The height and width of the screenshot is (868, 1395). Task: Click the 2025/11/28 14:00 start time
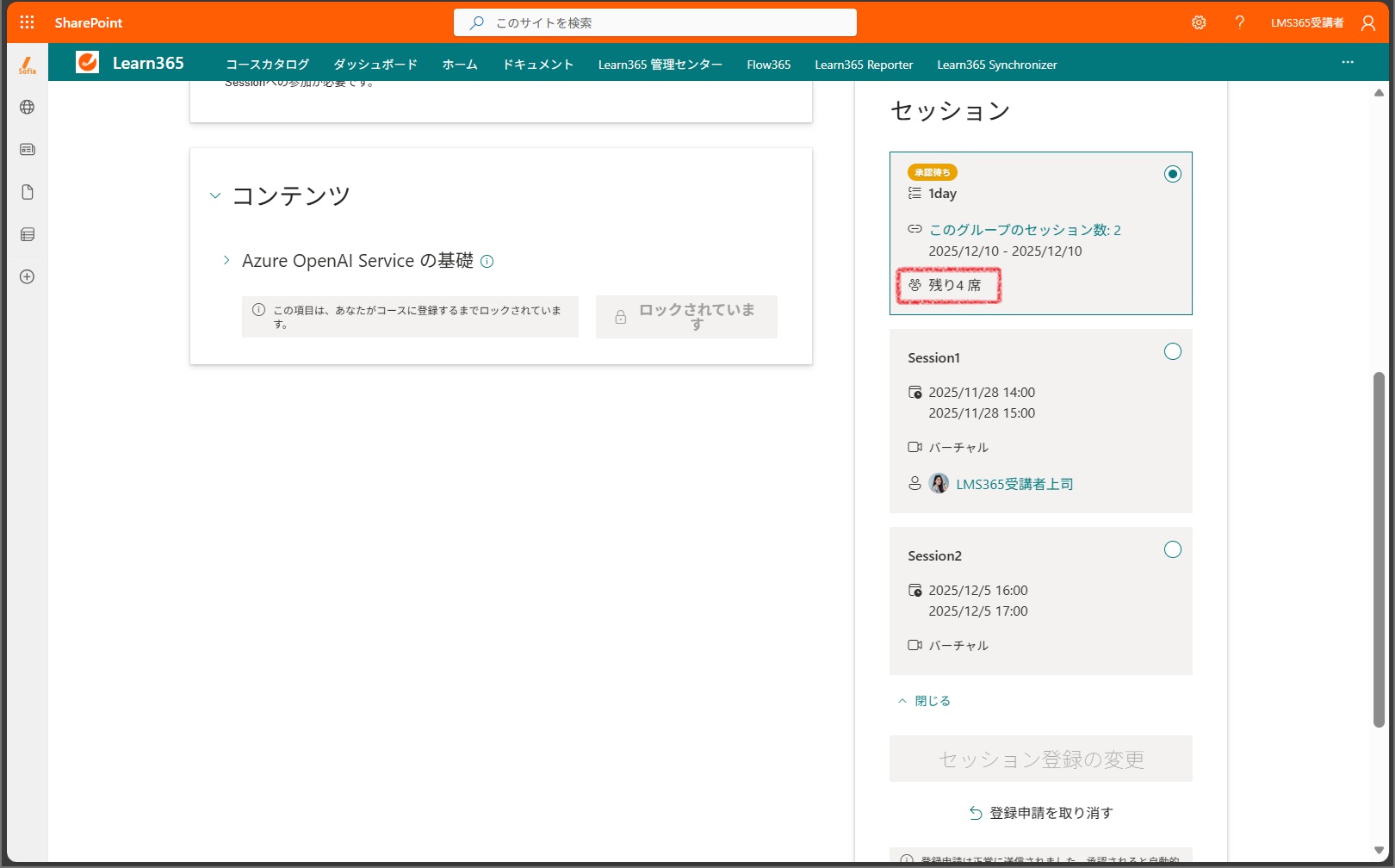point(982,393)
